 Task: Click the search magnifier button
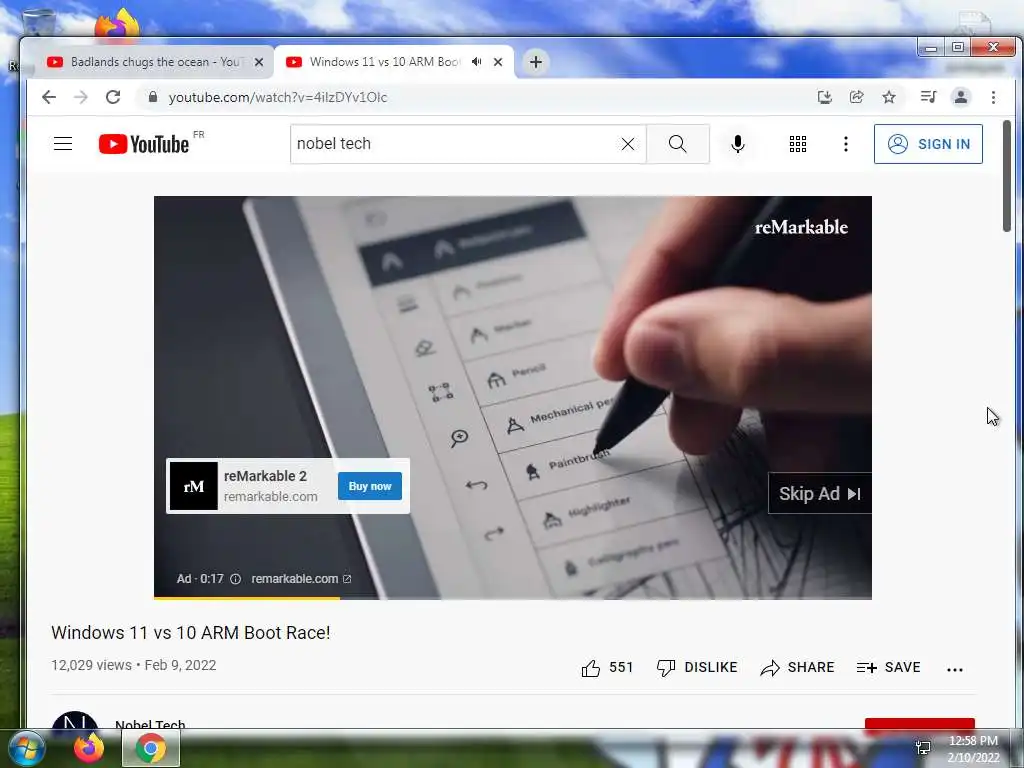click(x=678, y=144)
